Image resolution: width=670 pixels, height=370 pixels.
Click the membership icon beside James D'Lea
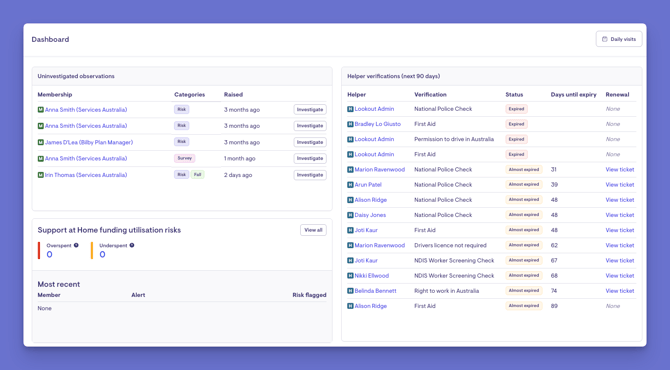click(41, 142)
